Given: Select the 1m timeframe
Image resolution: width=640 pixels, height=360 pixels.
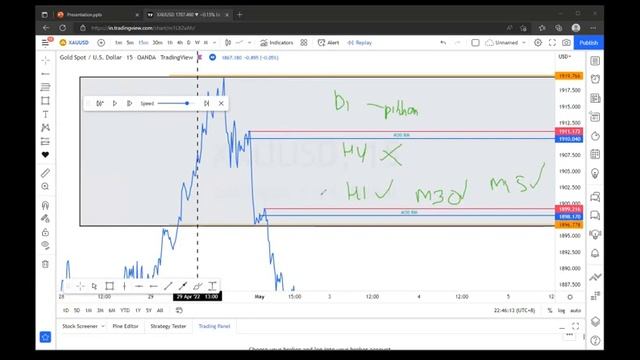Looking at the screenshot, I should click(x=118, y=42).
